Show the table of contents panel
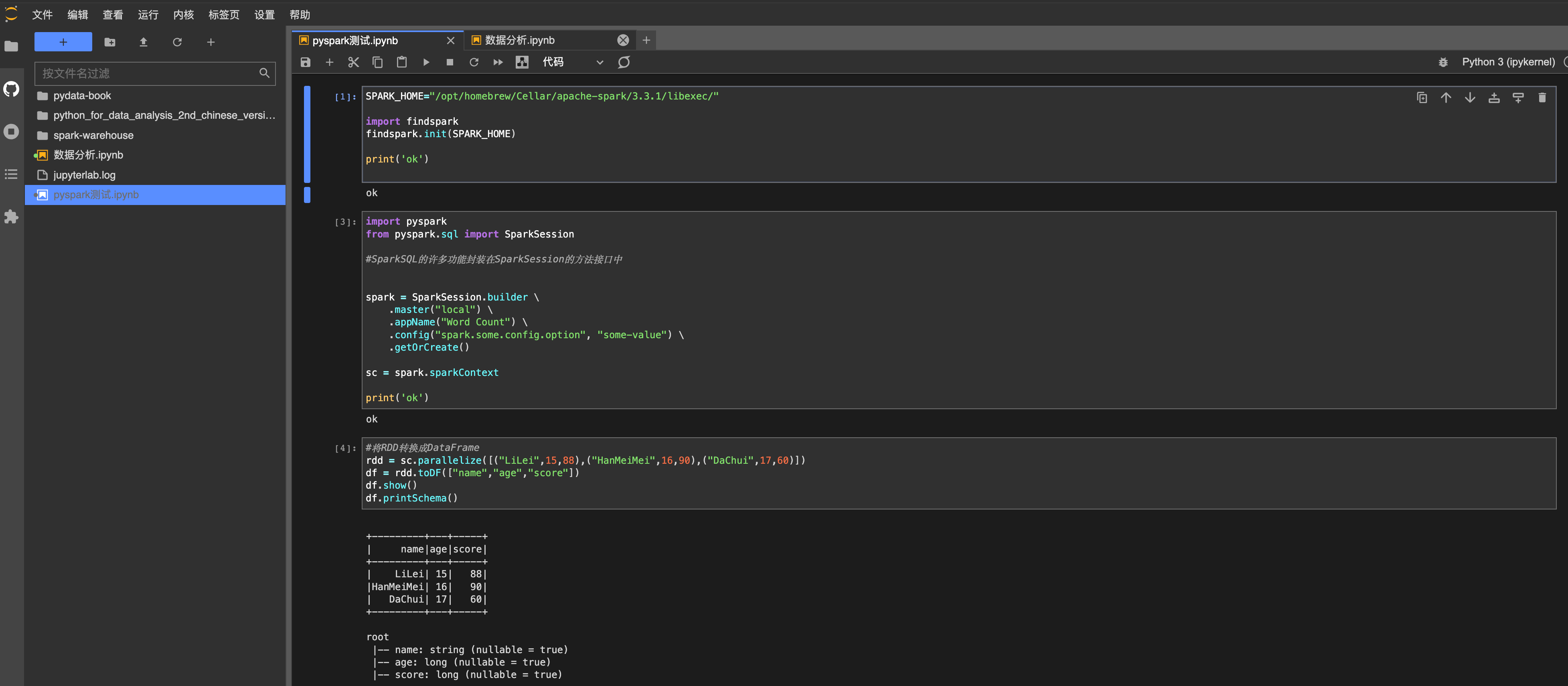The image size is (1568, 686). pyautogui.click(x=12, y=174)
